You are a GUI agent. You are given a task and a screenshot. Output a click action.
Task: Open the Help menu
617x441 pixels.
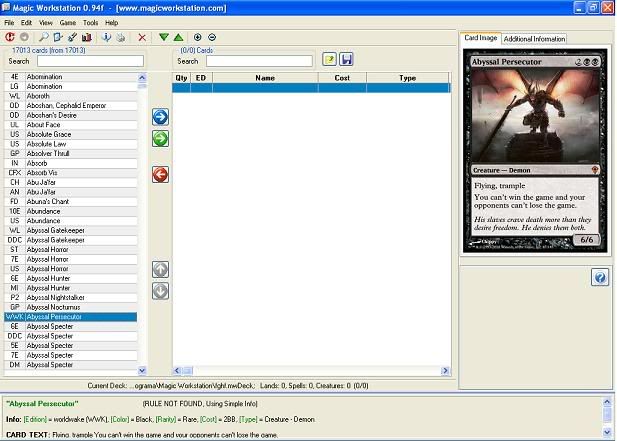click(x=111, y=23)
